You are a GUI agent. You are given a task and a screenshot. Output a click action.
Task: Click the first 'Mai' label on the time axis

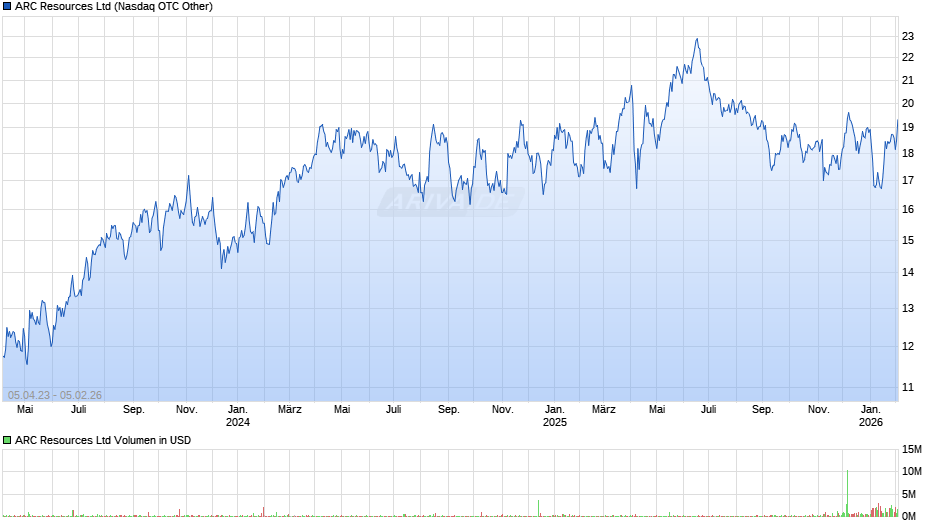click(25, 409)
